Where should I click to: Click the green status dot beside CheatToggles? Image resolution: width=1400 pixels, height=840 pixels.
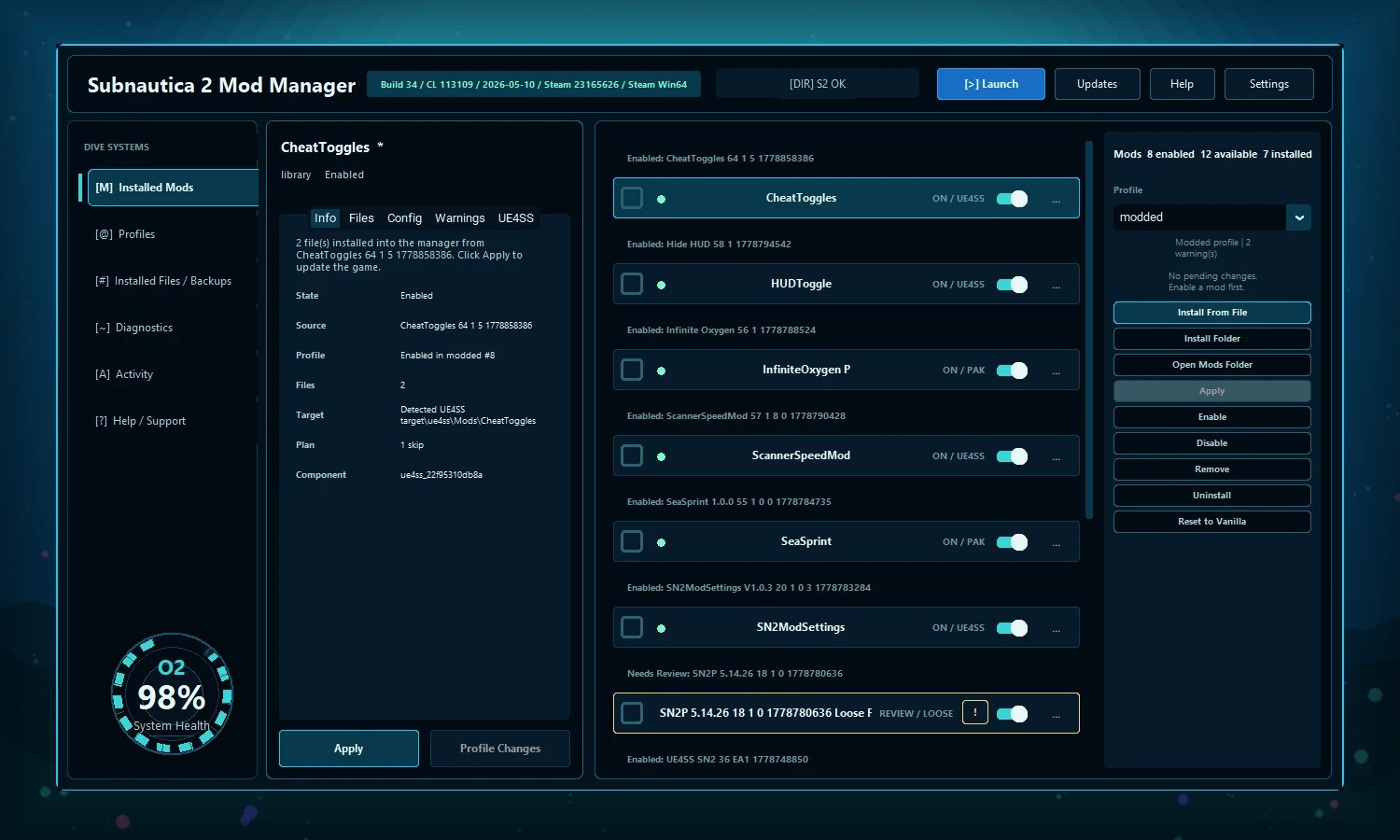click(661, 199)
